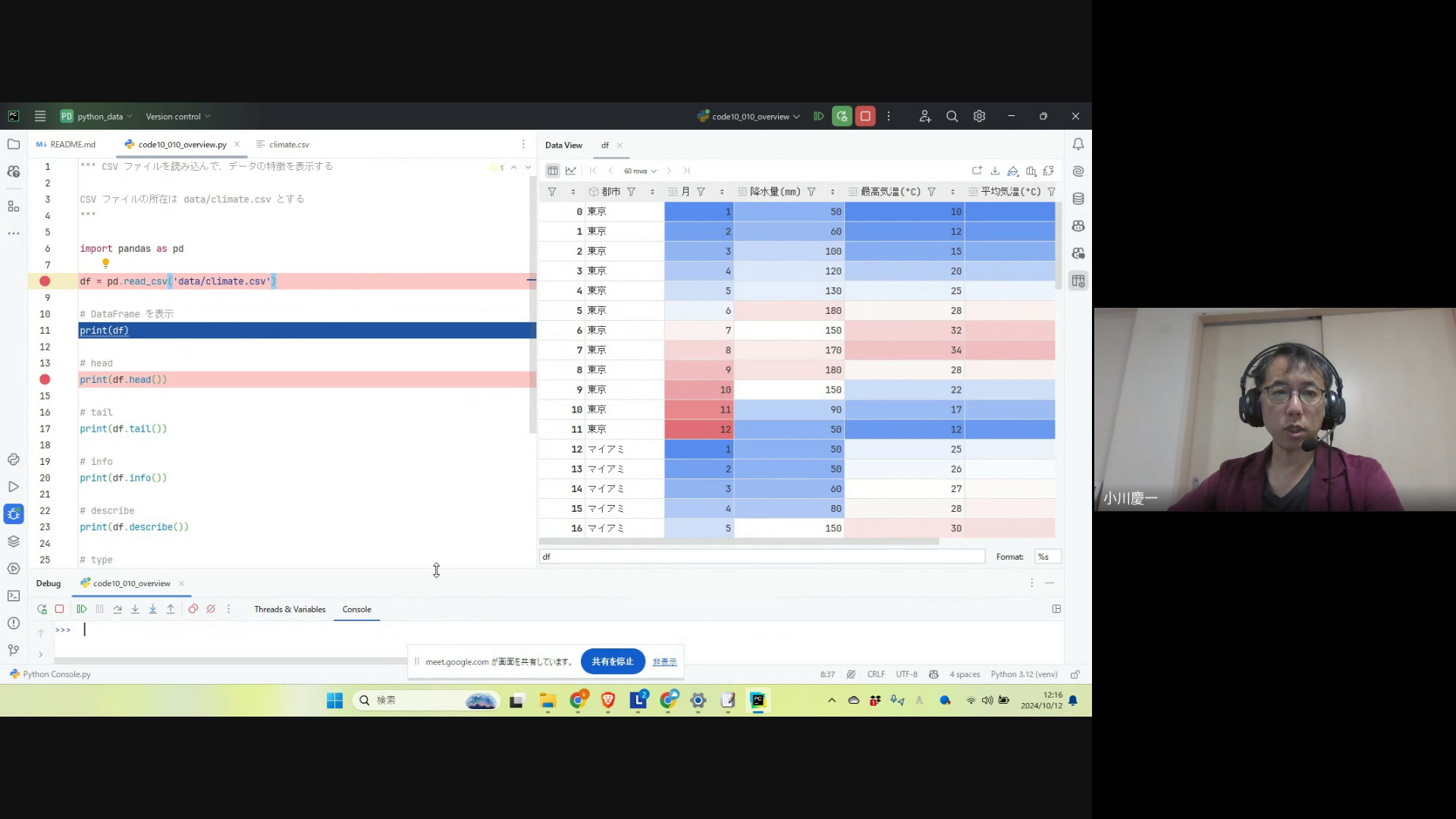
Task: Click the 非表示 link
Action: (664, 662)
